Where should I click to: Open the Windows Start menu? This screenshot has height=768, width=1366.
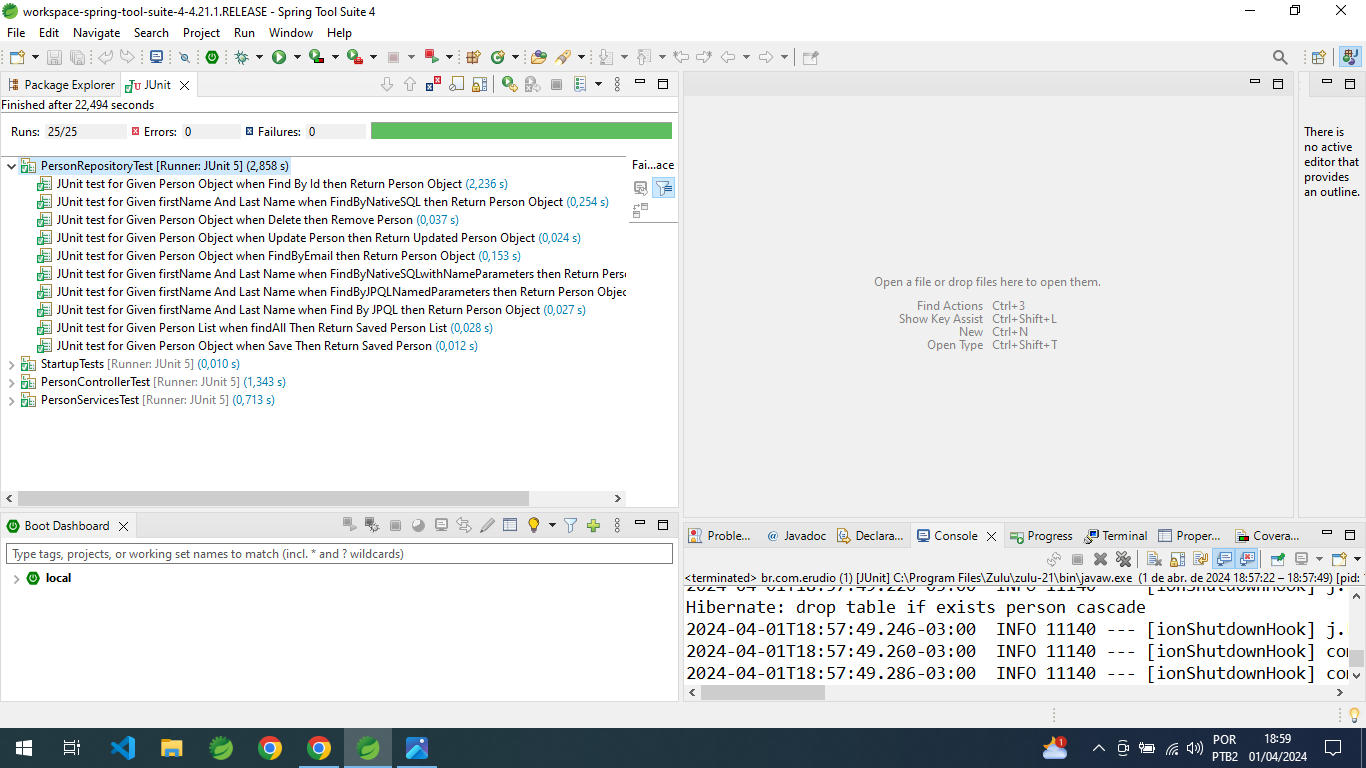tap(23, 747)
